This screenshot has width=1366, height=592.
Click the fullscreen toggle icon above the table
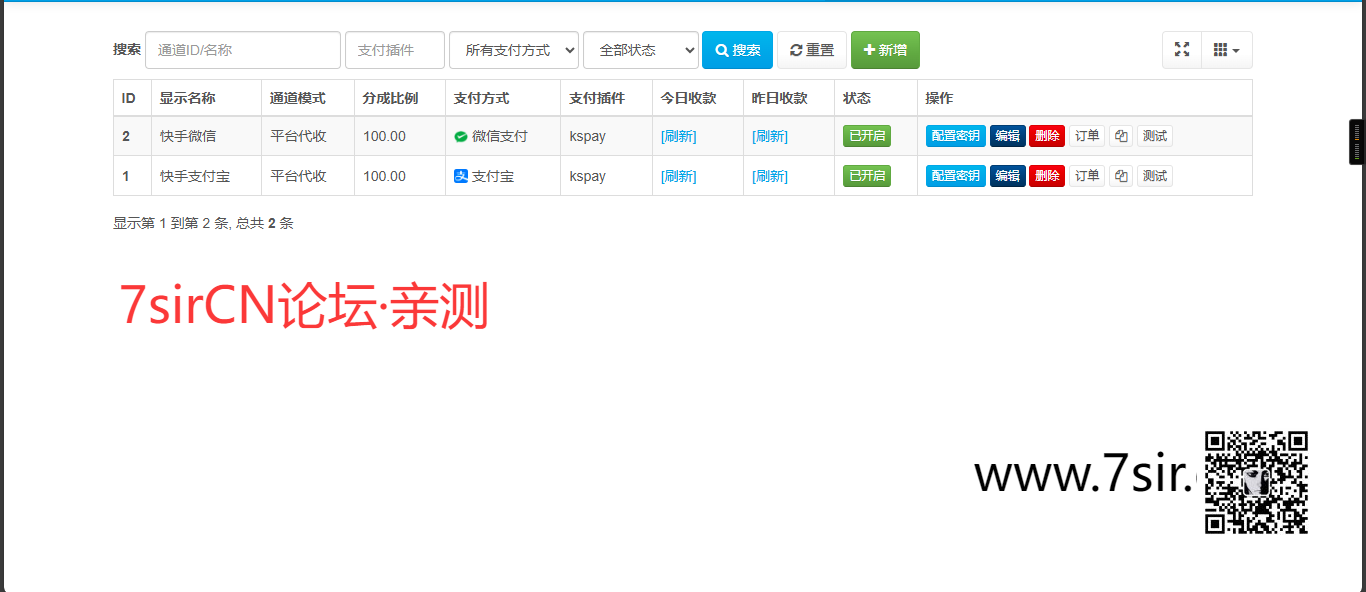pos(1181,50)
